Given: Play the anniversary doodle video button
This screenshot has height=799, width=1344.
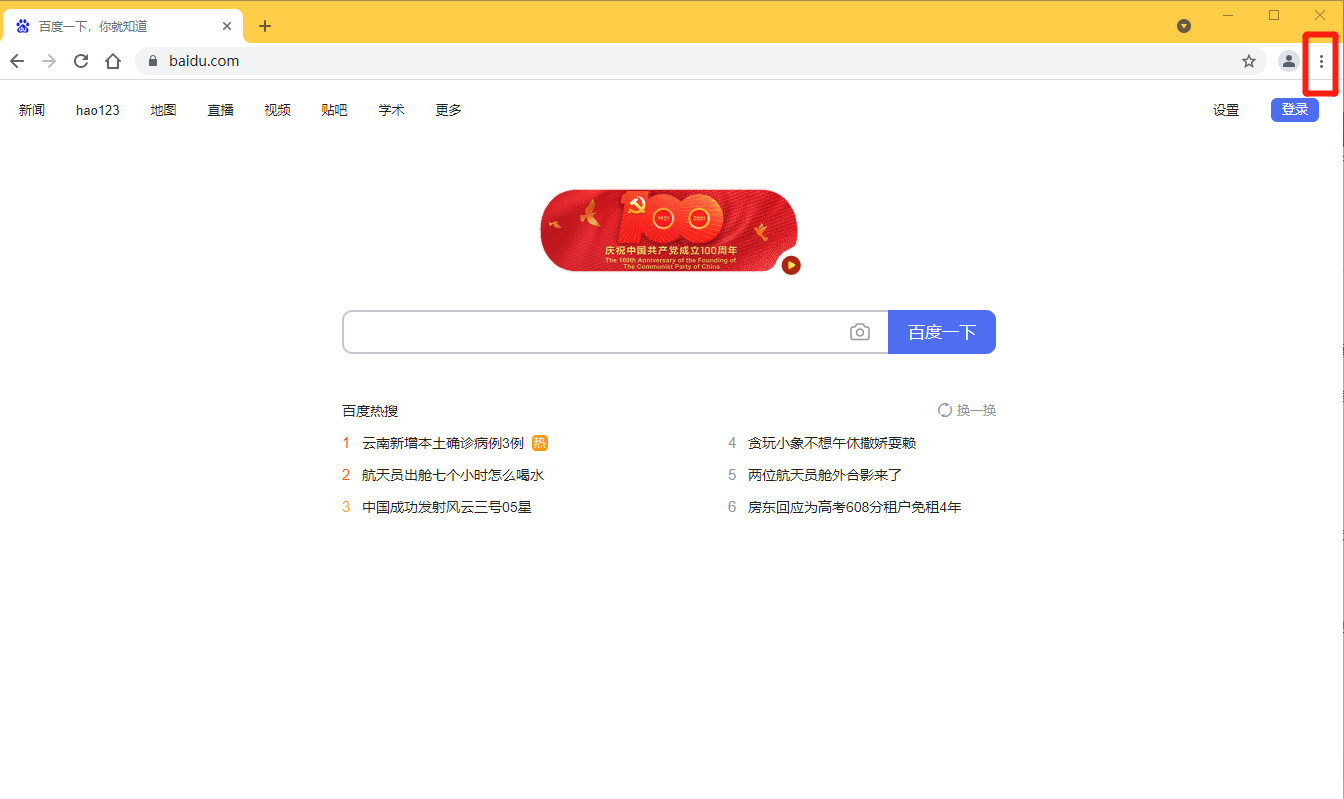Looking at the screenshot, I should click(791, 265).
